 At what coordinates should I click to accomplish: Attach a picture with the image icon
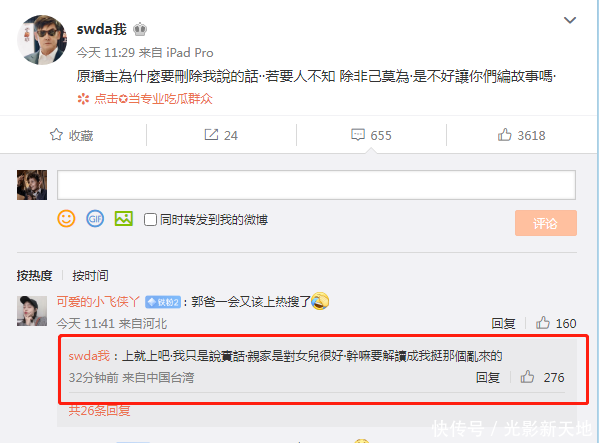[124, 219]
